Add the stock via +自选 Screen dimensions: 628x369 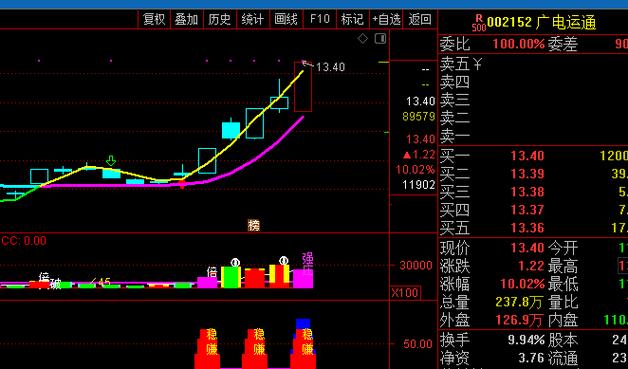(x=386, y=19)
